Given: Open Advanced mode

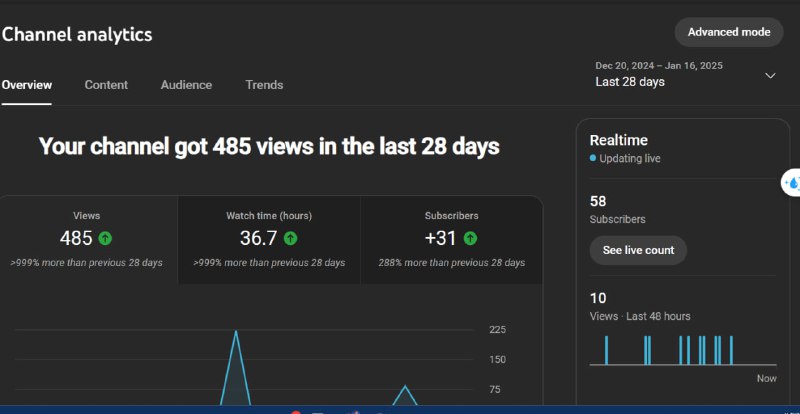Looking at the screenshot, I should tap(729, 32).
